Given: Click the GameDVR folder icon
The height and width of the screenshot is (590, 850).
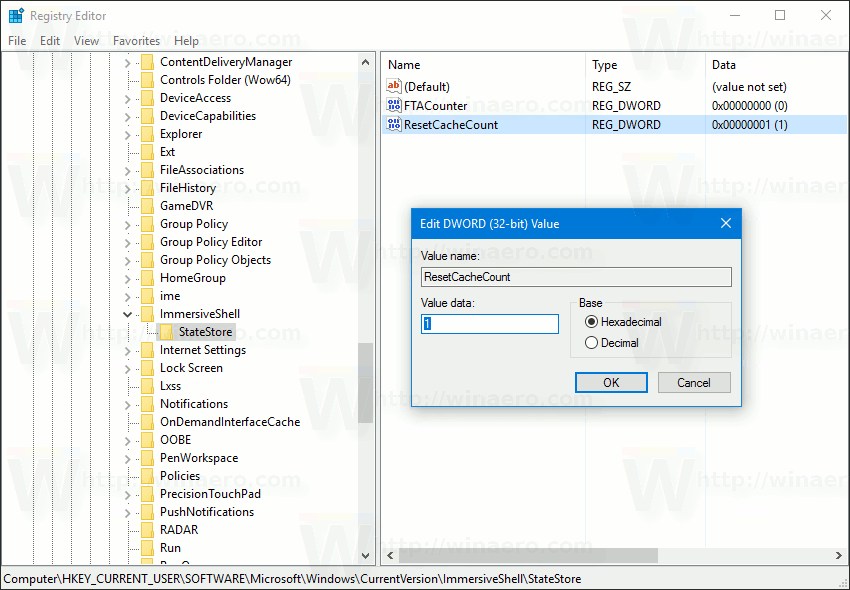Looking at the screenshot, I should [147, 206].
